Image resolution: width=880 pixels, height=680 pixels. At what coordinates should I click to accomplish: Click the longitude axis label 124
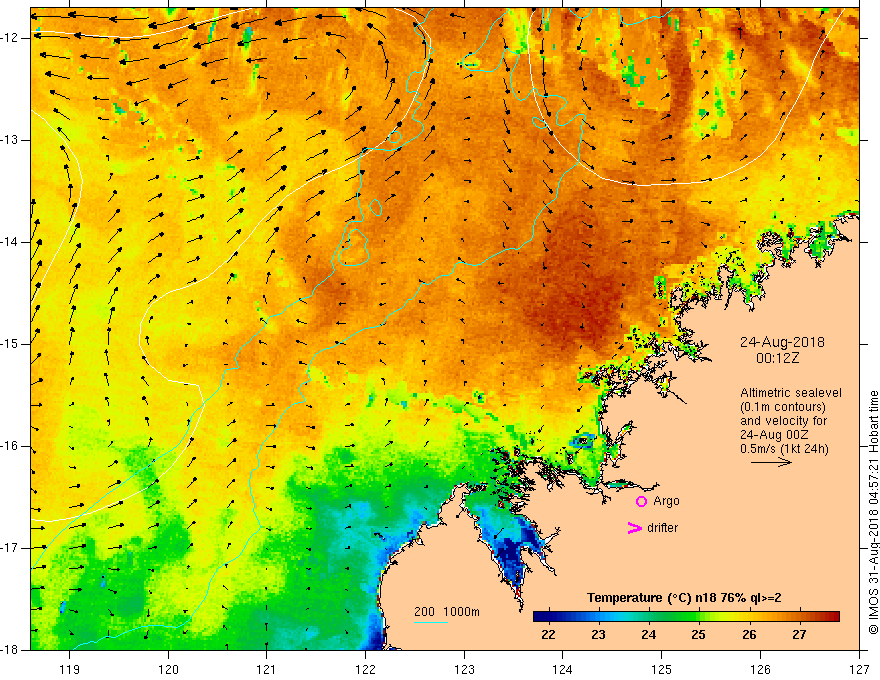click(563, 669)
